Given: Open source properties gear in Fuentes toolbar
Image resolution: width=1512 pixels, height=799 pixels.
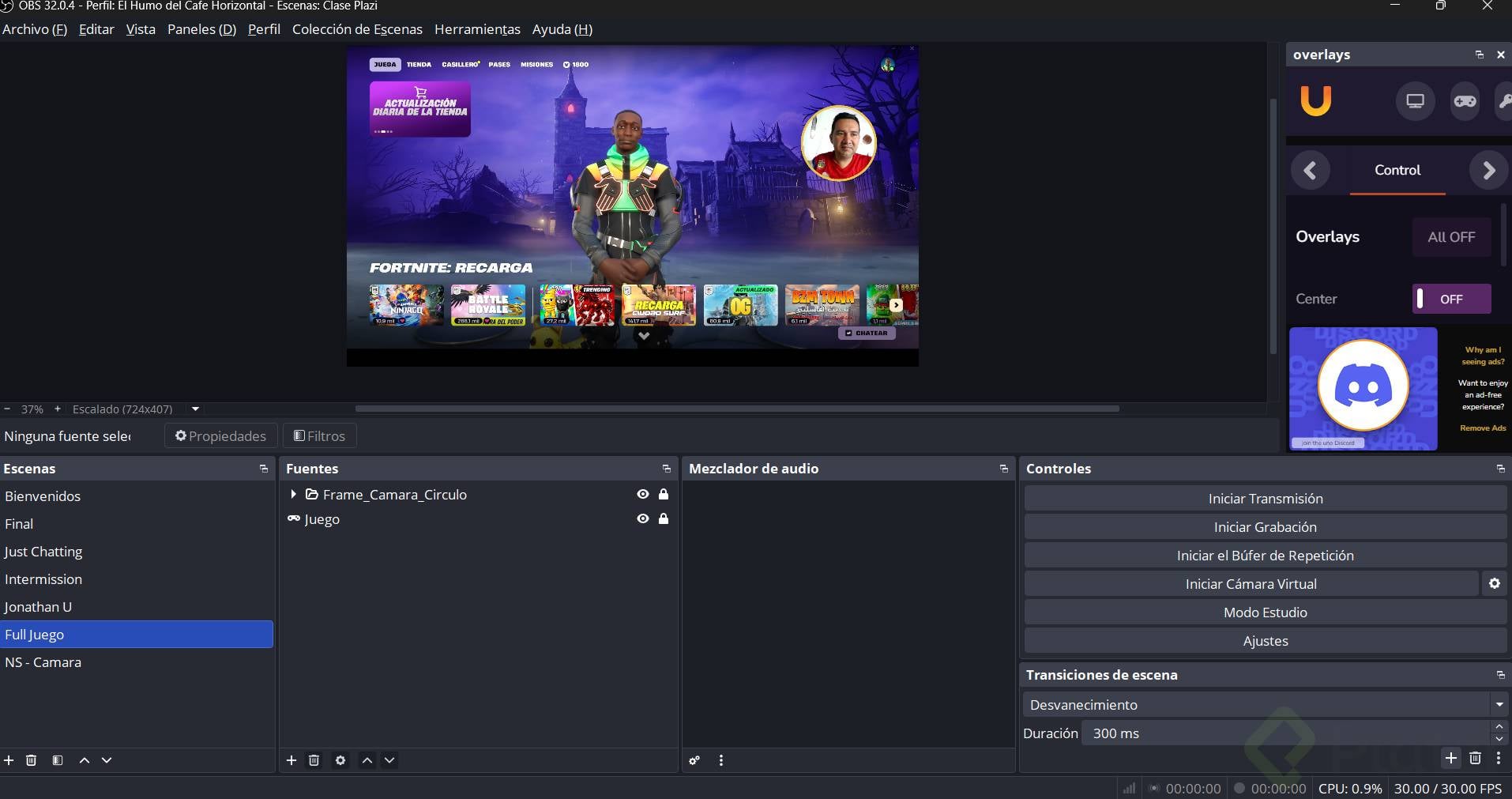Looking at the screenshot, I should pyautogui.click(x=340, y=760).
